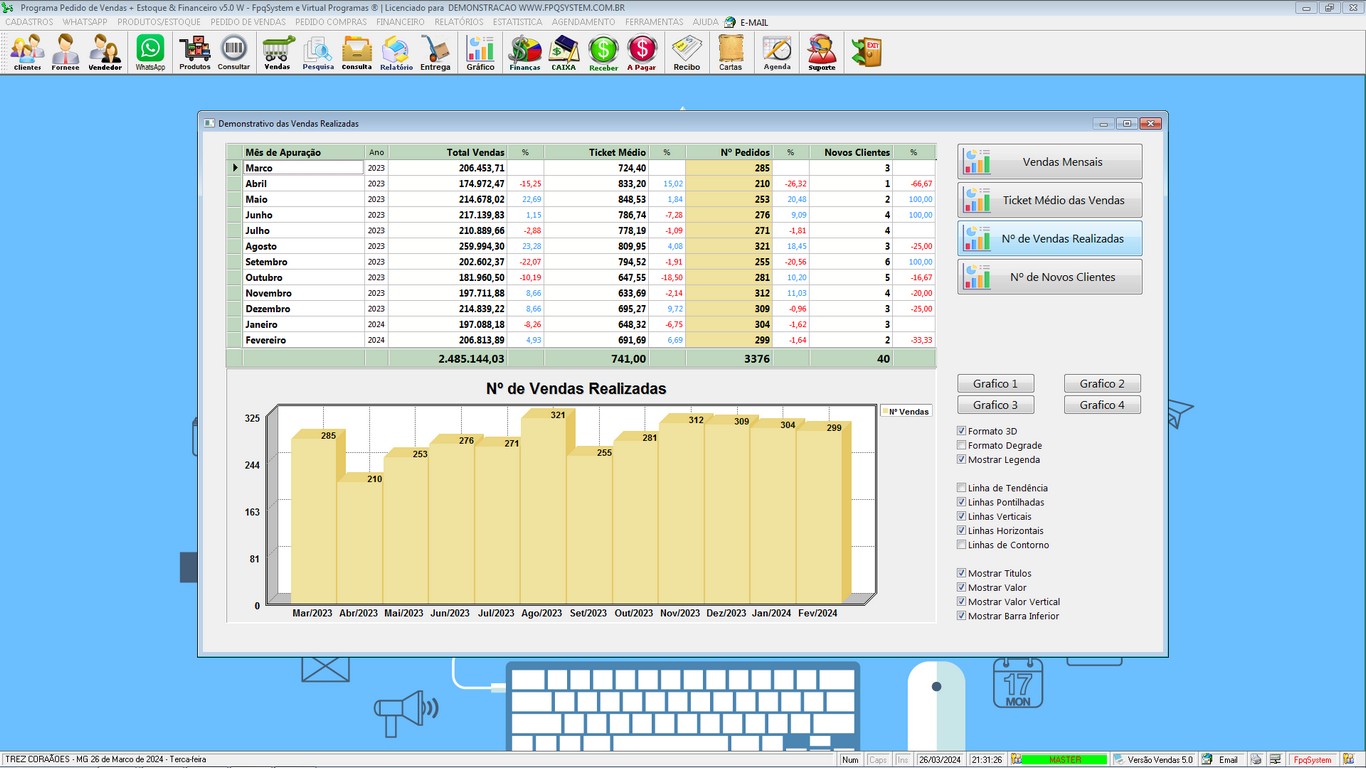Click the CAIXA toolbar icon
1366x768 pixels.
(563, 52)
